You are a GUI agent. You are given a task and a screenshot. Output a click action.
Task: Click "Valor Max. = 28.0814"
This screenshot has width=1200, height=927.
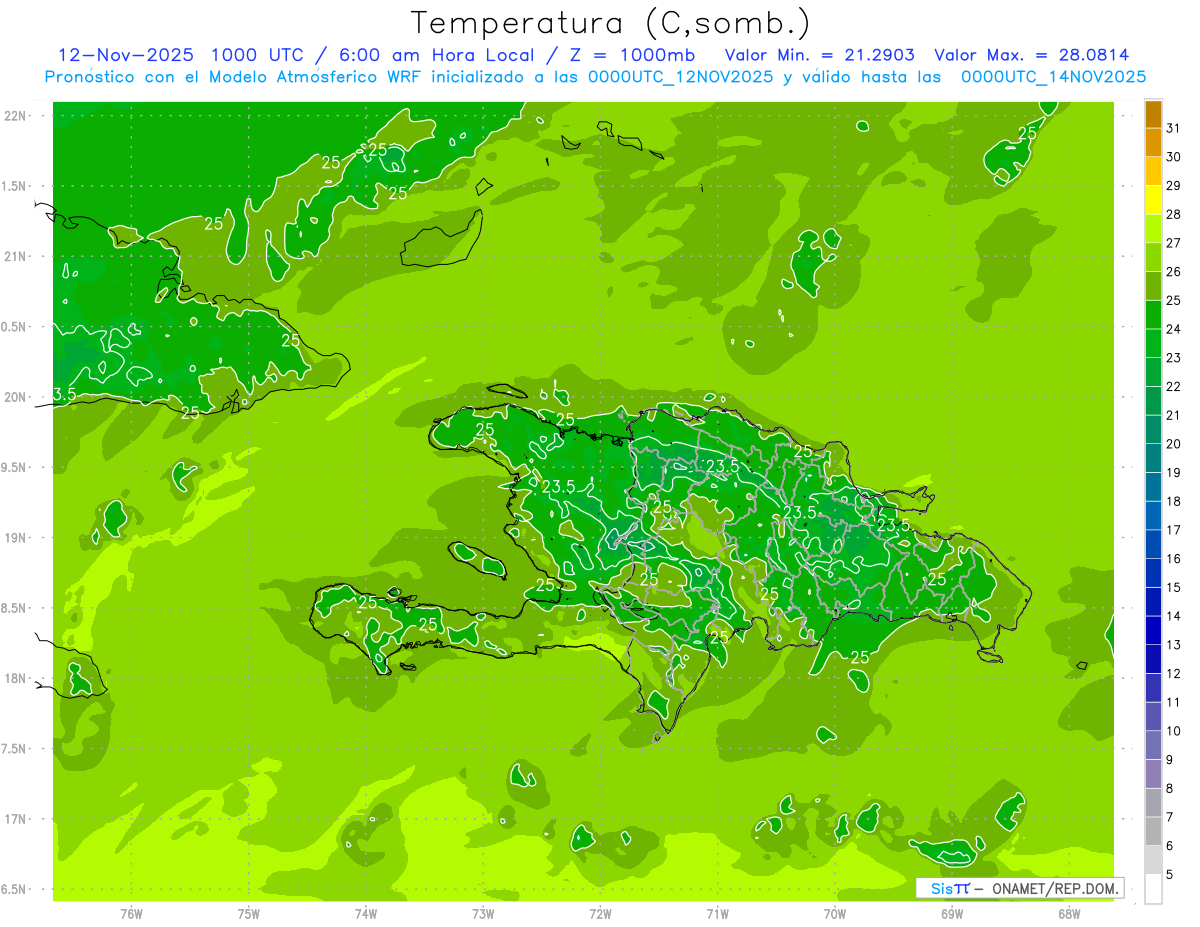pos(1032,55)
